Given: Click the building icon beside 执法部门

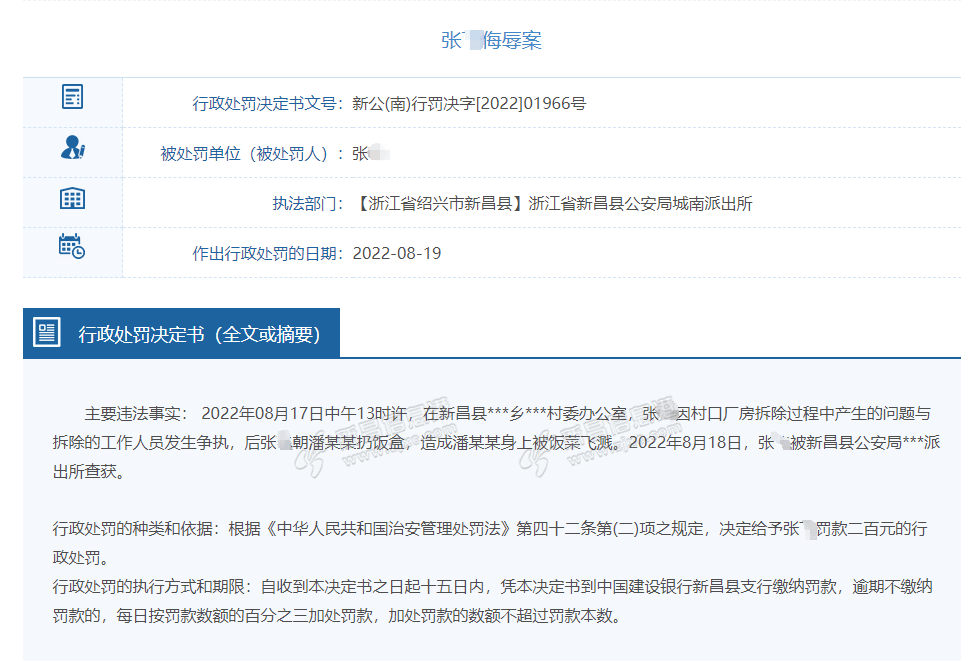Looking at the screenshot, I should pos(72,198).
